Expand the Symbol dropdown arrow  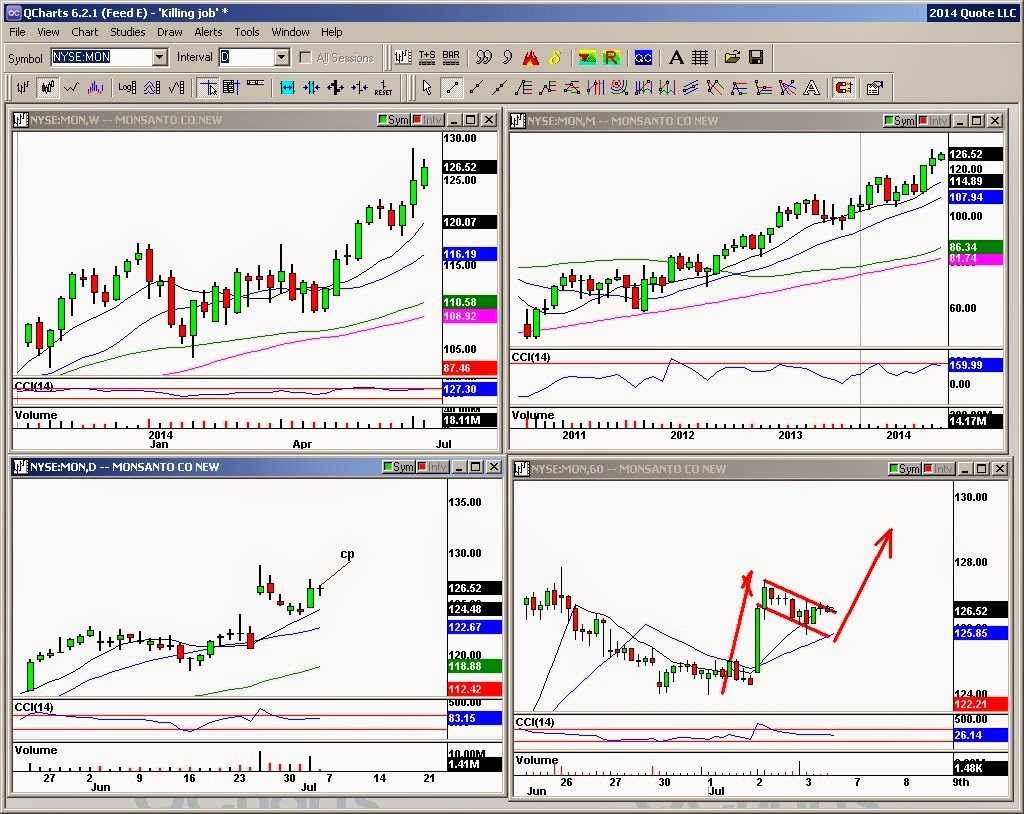tap(160, 57)
